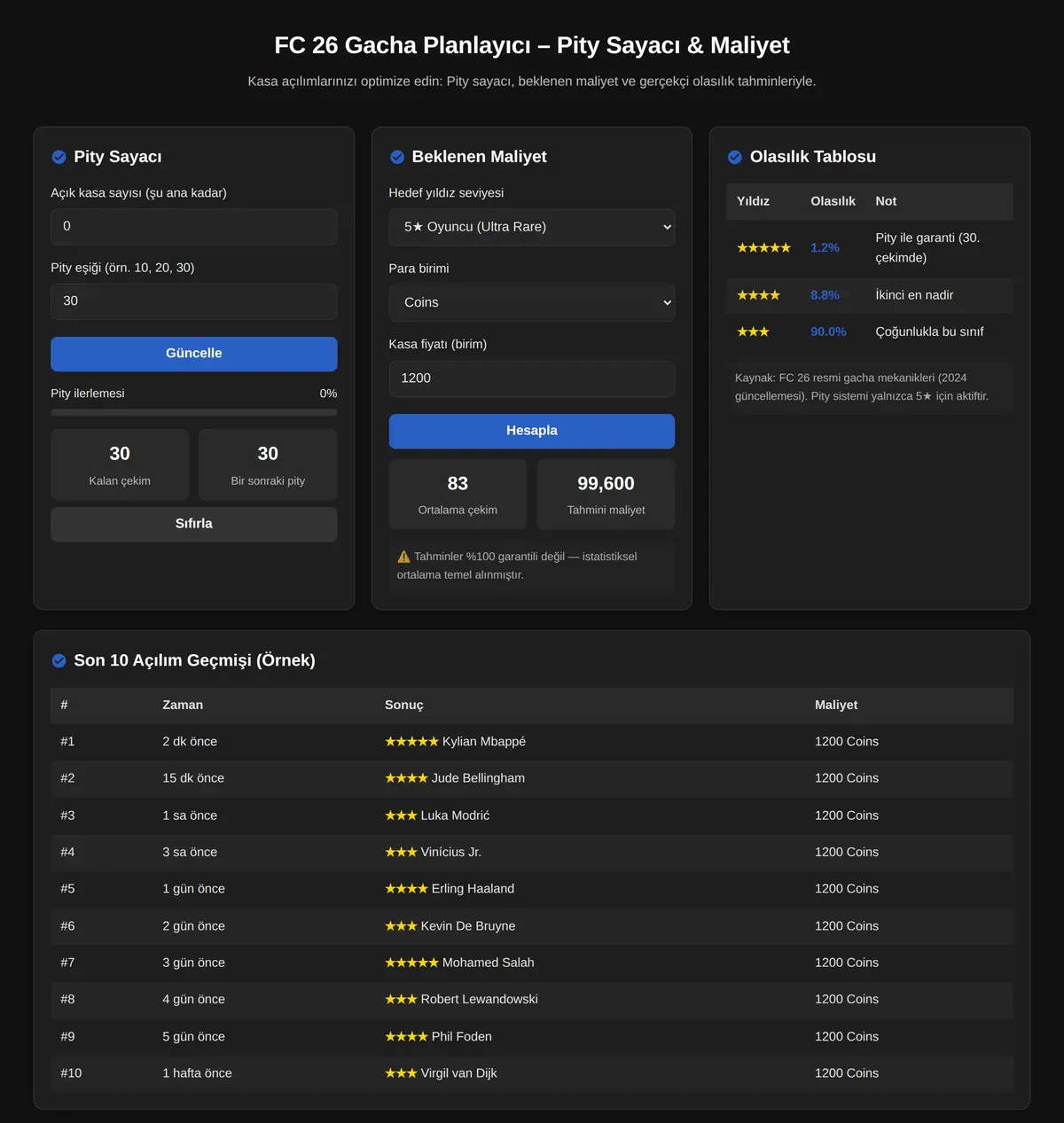The width and height of the screenshot is (1064, 1123).
Task: Click the Ortalama çekim result card
Action: 458,495
